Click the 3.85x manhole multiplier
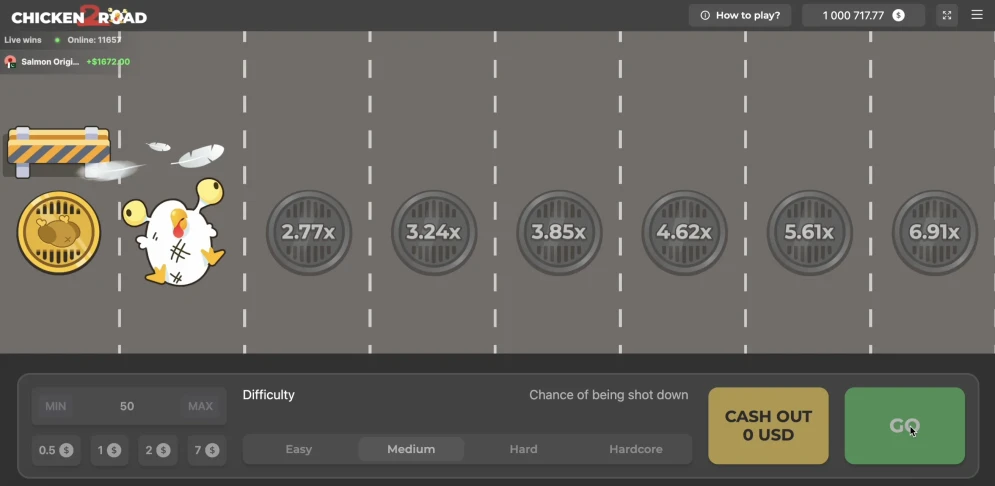The height and width of the screenshot is (486, 995). pyautogui.click(x=559, y=233)
